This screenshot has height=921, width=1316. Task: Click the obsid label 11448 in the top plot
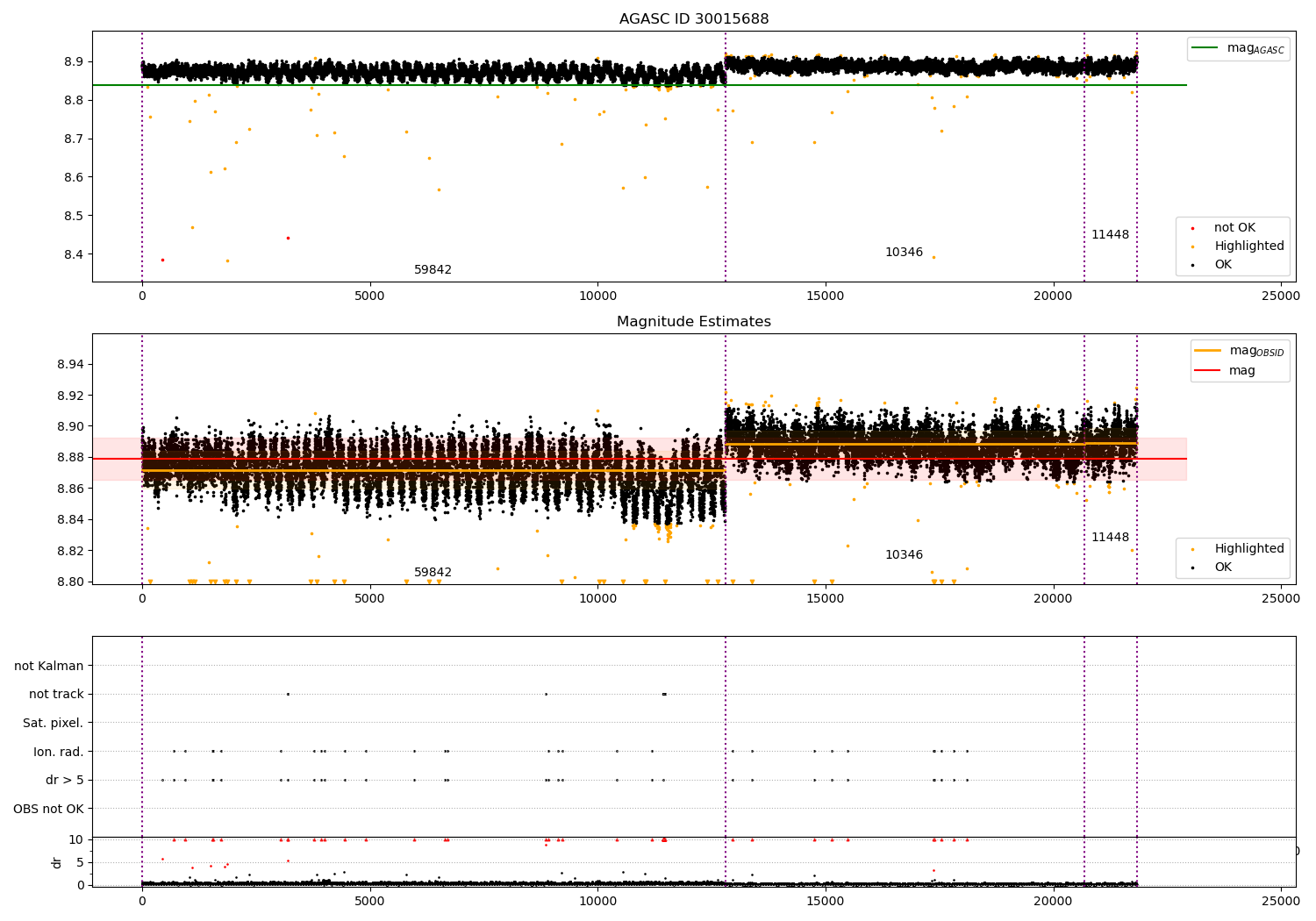pos(1111,235)
